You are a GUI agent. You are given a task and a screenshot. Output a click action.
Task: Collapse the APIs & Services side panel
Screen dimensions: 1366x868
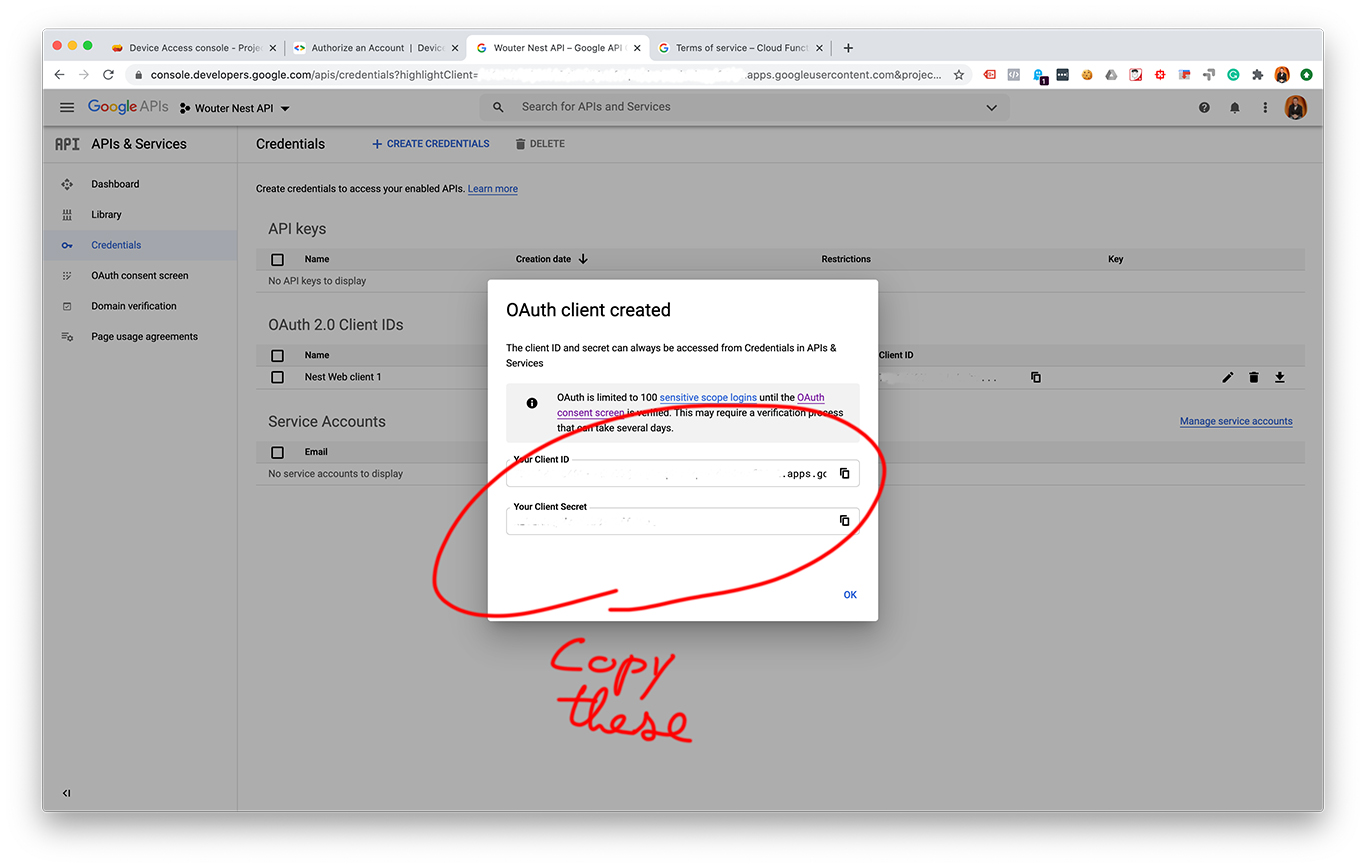(66, 793)
